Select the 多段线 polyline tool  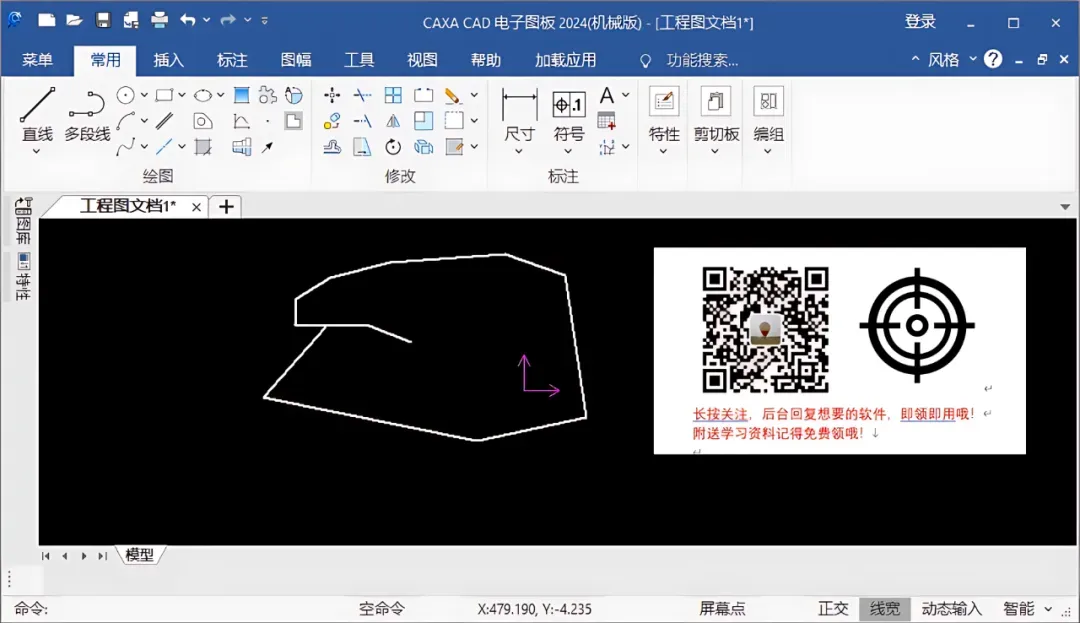[x=87, y=114]
